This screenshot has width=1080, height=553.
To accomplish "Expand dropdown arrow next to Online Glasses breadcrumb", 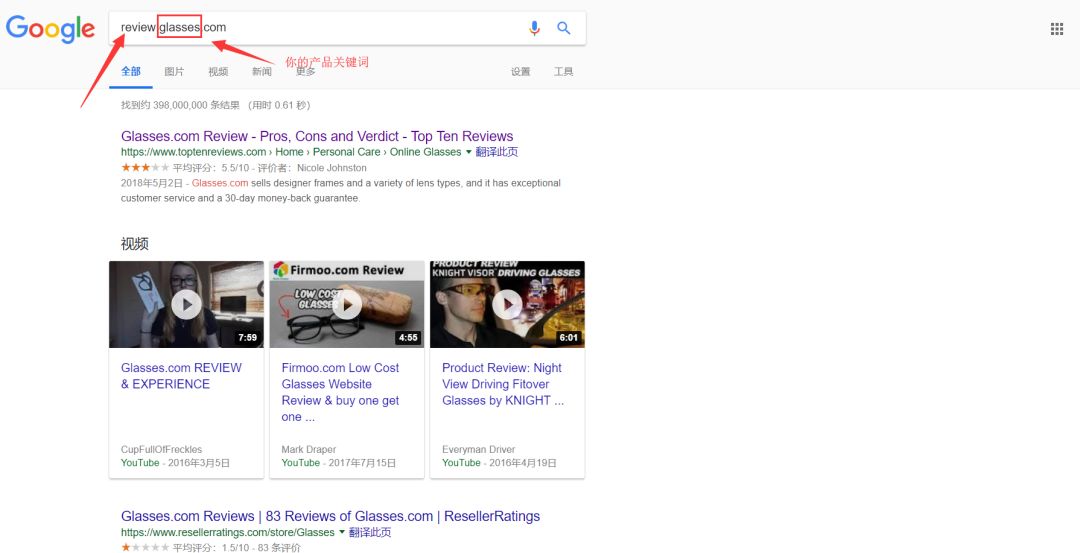I will click(x=469, y=152).
